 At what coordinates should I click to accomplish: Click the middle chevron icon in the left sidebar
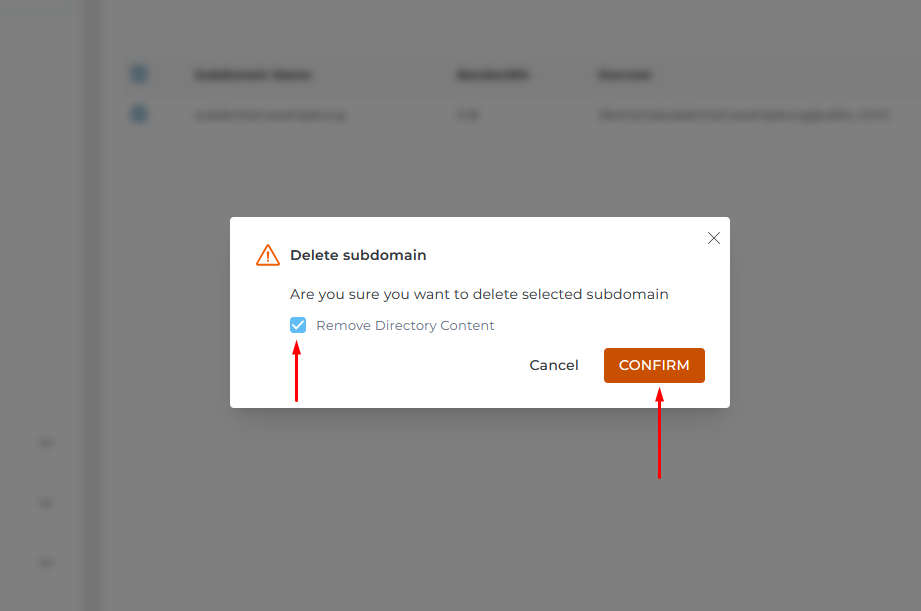click(x=45, y=503)
